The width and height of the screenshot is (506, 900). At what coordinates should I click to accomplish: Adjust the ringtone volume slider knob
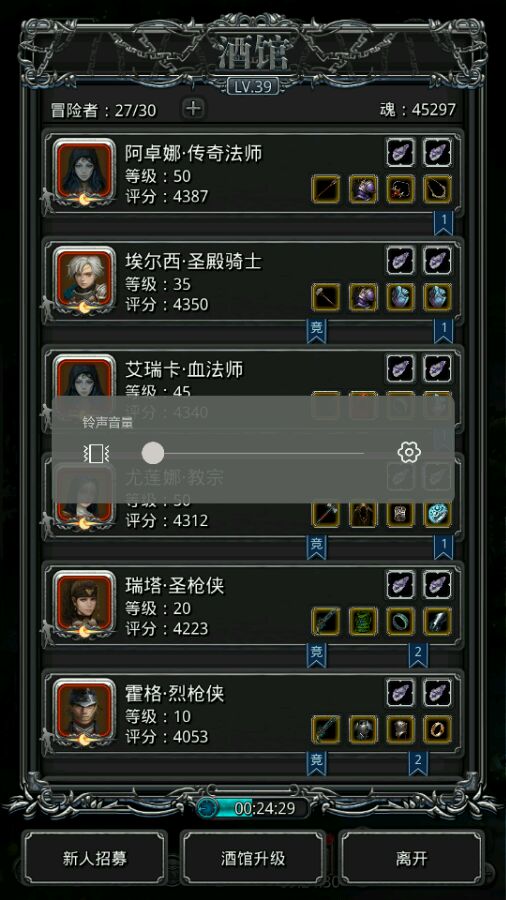click(x=153, y=453)
